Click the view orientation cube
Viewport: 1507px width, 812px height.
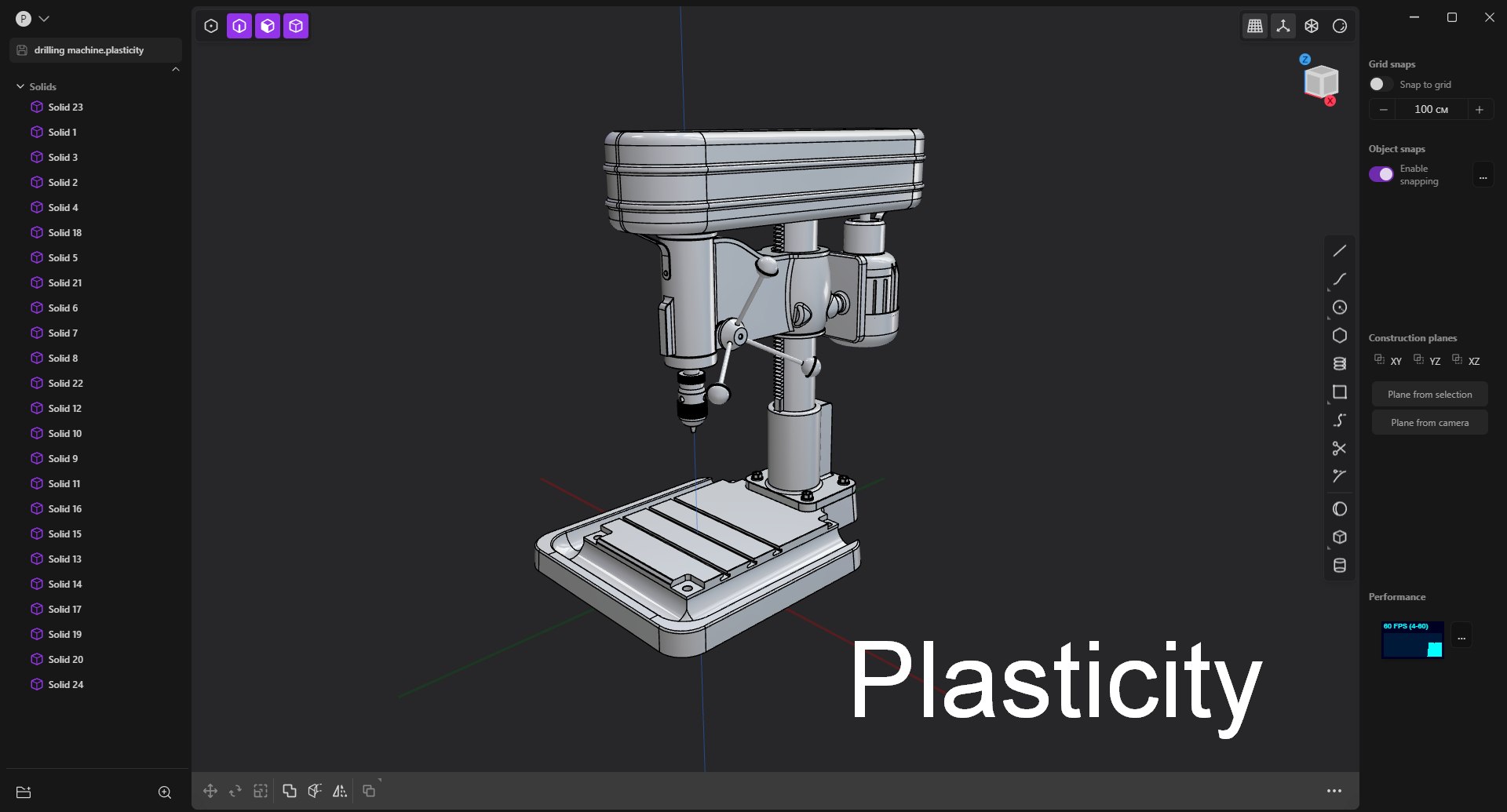1320,81
